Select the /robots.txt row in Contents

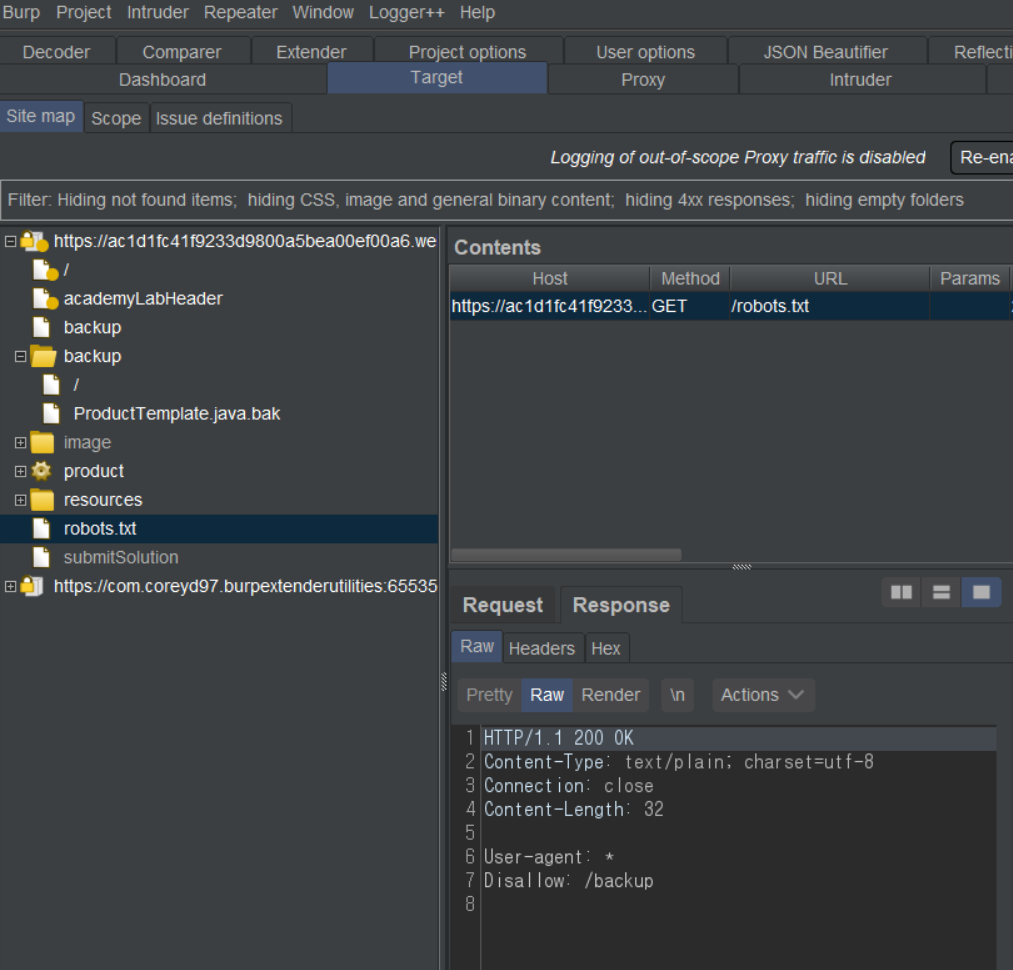pos(700,307)
